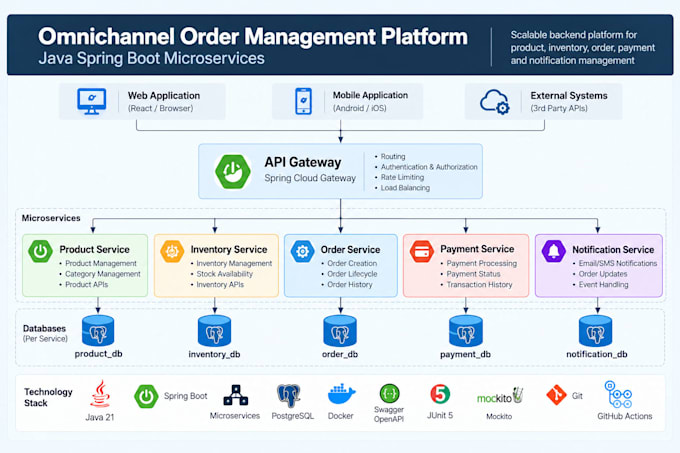The image size is (680, 453).
Task: Click the API Gateway green hexagon icon
Action: [x=233, y=172]
